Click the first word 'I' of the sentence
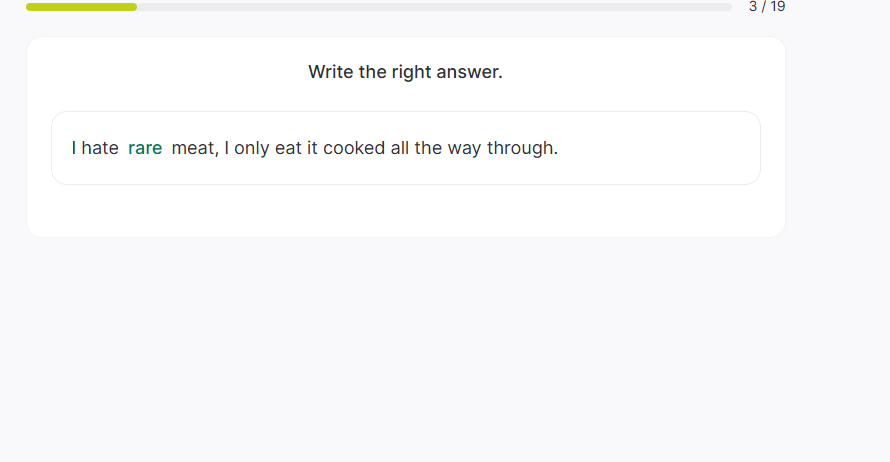This screenshot has height=462, width=890. (x=74, y=148)
